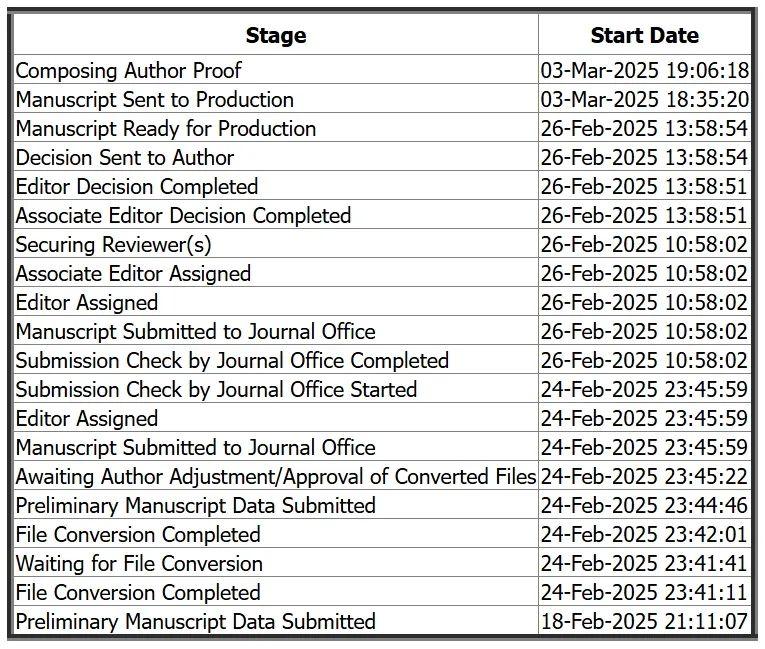
Task: Click the Decision Sent to Author entry
Action: click(x=125, y=157)
